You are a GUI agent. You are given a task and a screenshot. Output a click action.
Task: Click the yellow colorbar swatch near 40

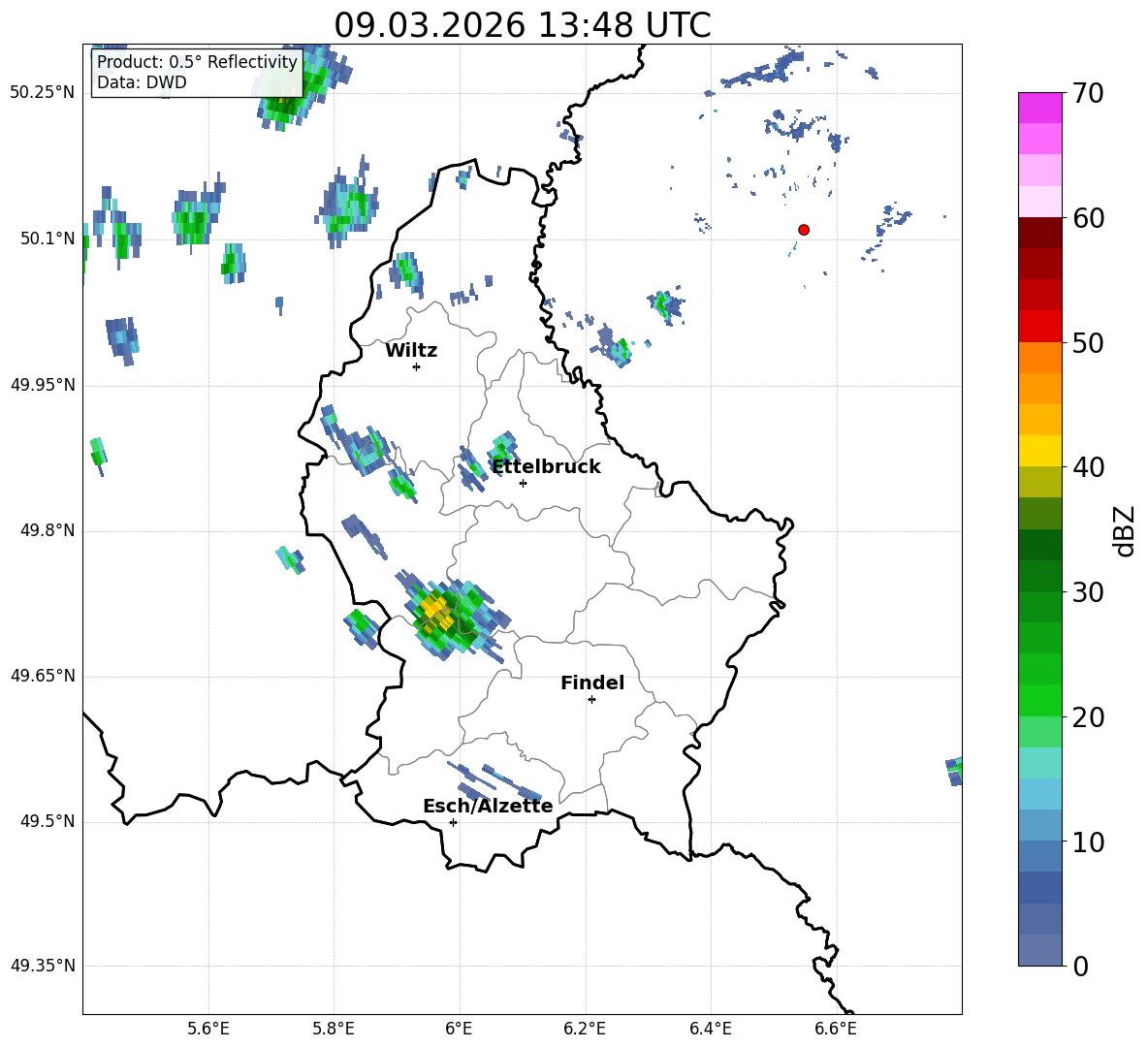[1039, 451]
